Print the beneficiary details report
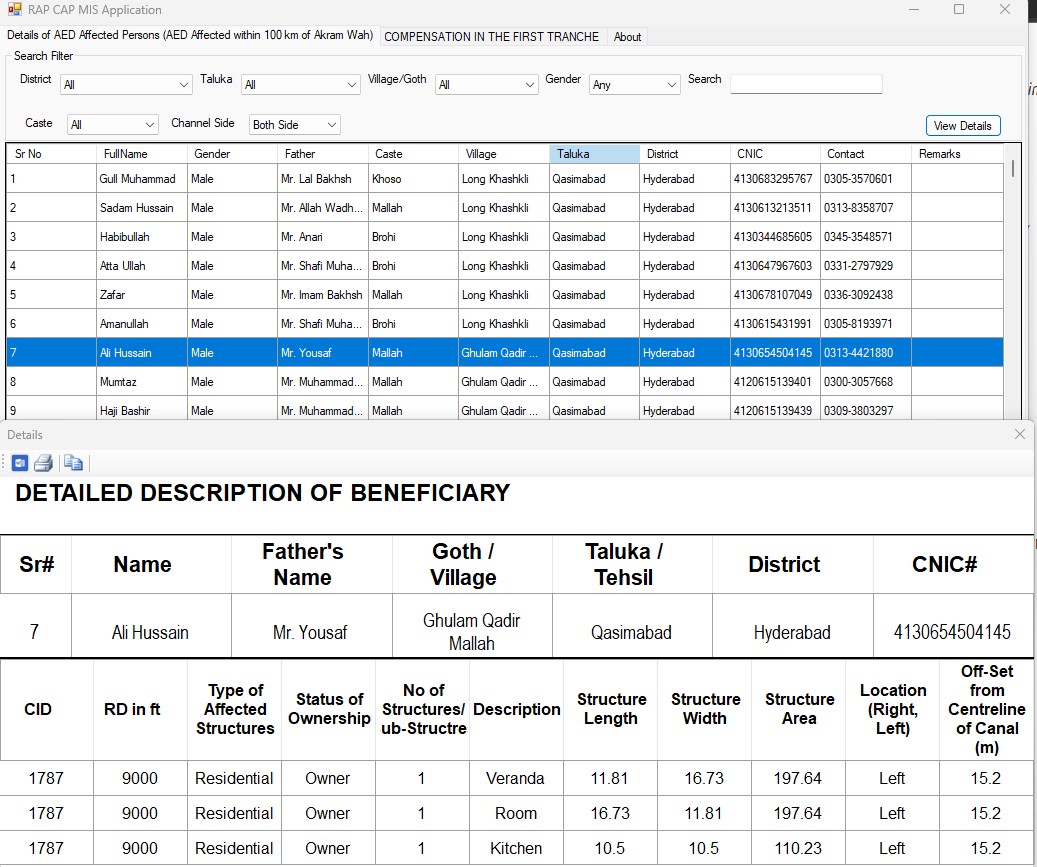Viewport: 1037px width, 867px height. 43,463
